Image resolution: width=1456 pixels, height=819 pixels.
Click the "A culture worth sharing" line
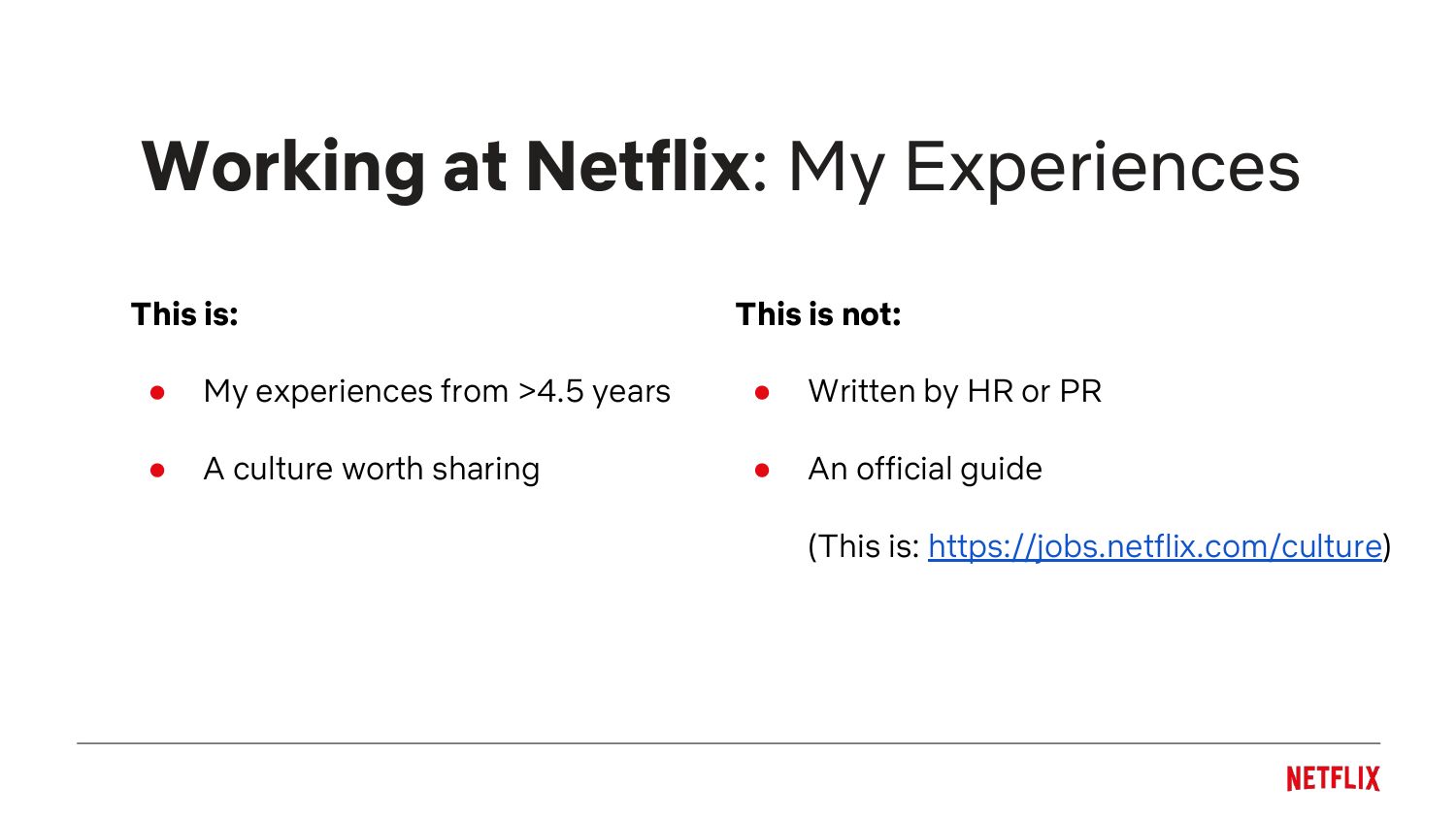coord(371,469)
